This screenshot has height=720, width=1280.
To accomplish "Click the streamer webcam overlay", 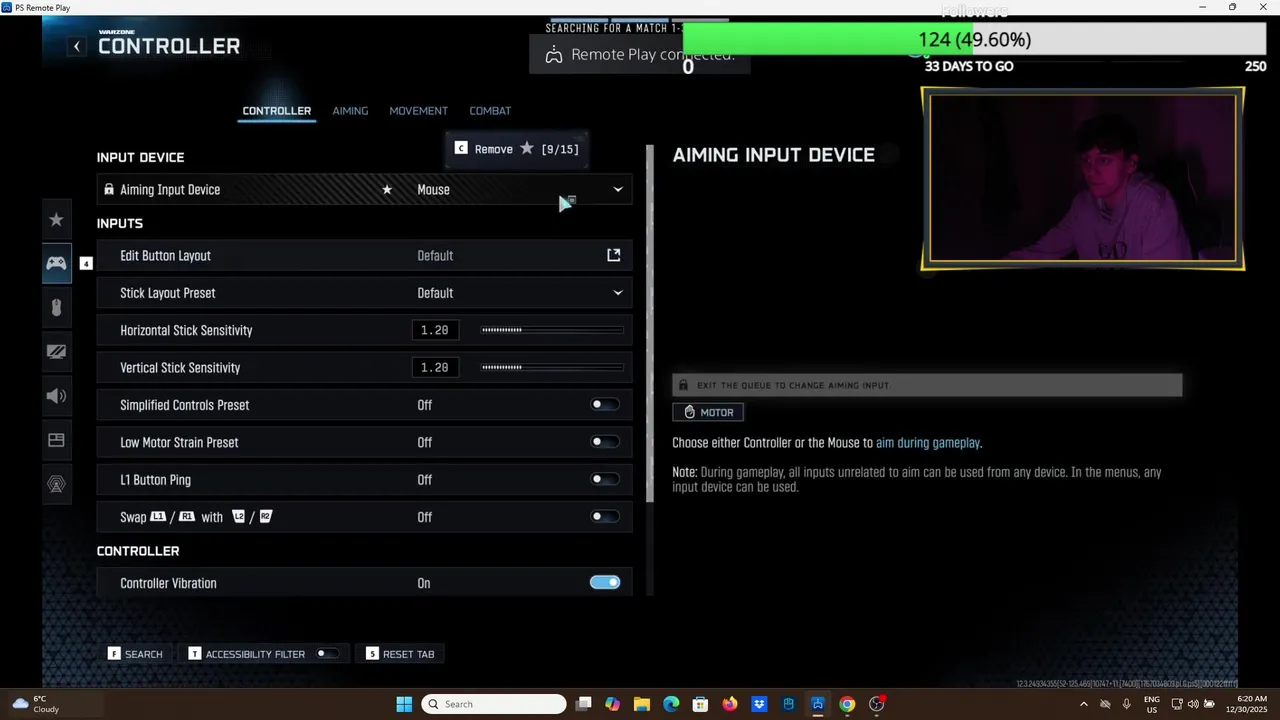I will pyautogui.click(x=1083, y=178).
